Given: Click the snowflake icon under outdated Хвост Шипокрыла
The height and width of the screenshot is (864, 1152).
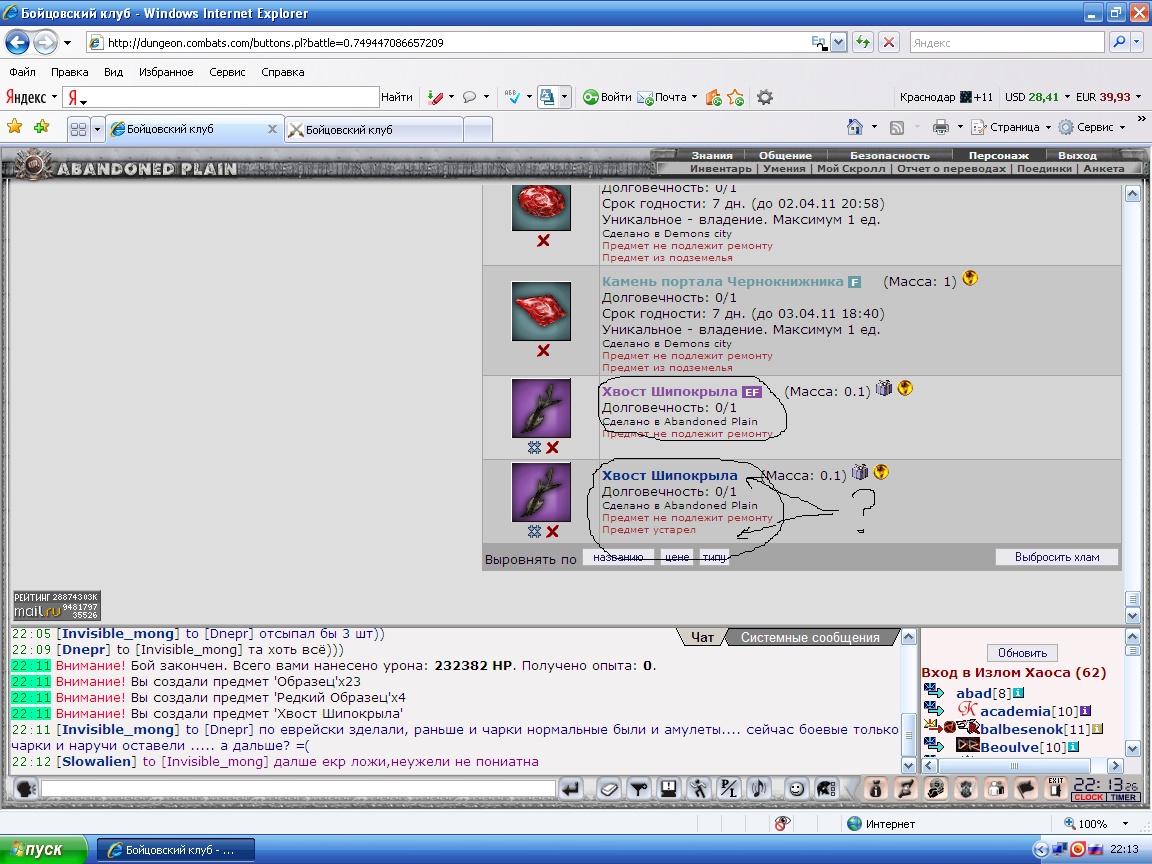Looking at the screenshot, I should coord(534,530).
